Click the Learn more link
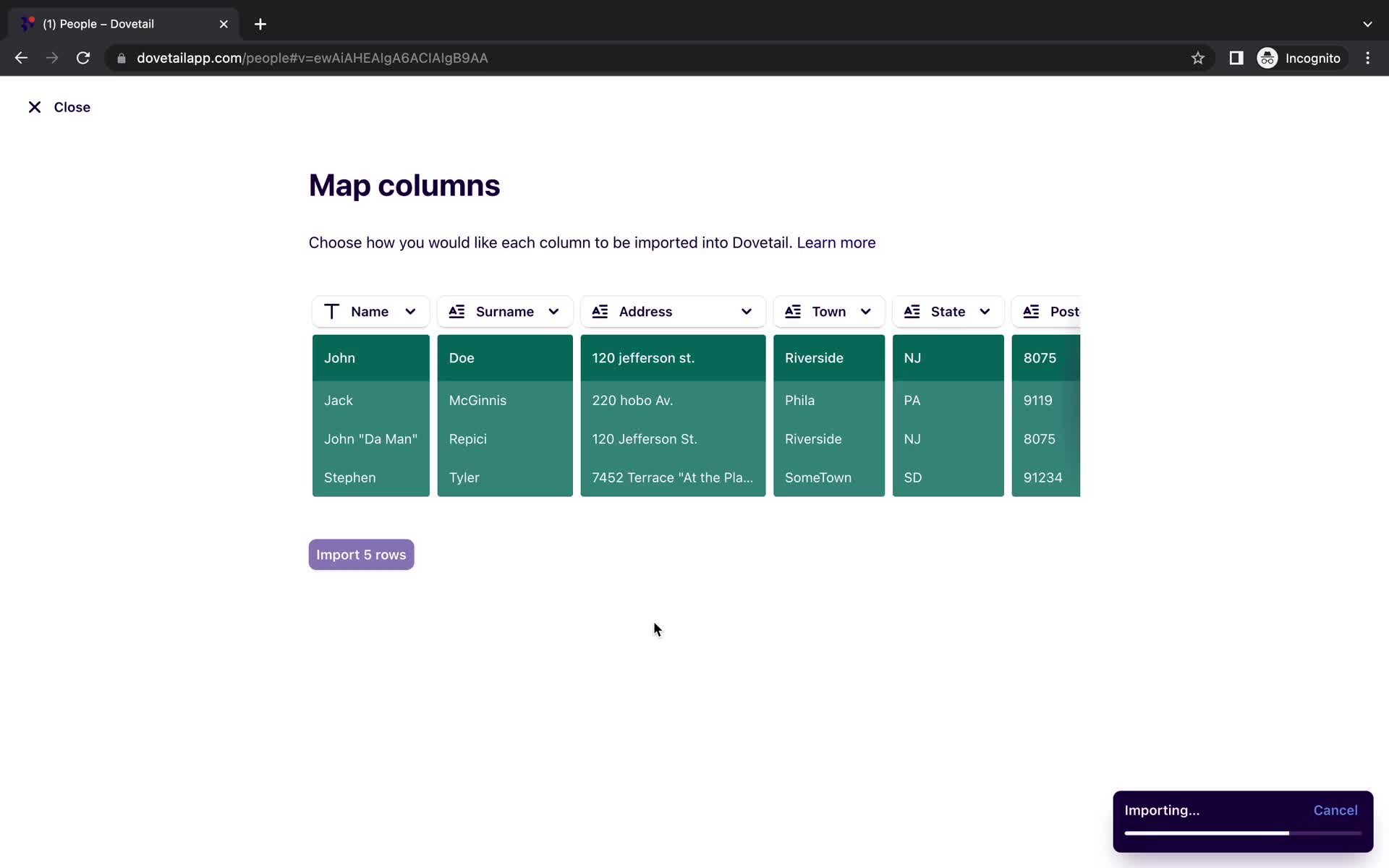The image size is (1389, 868). click(835, 242)
